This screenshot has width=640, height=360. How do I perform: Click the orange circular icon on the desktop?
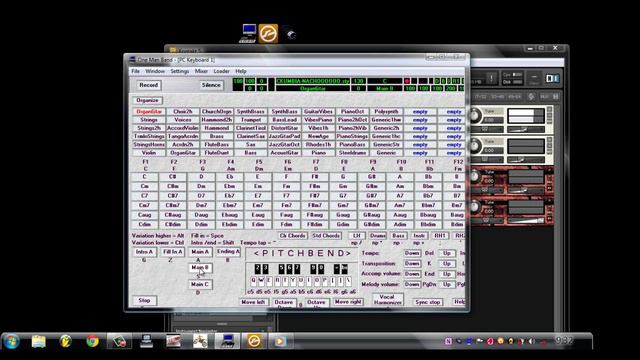tap(268, 33)
